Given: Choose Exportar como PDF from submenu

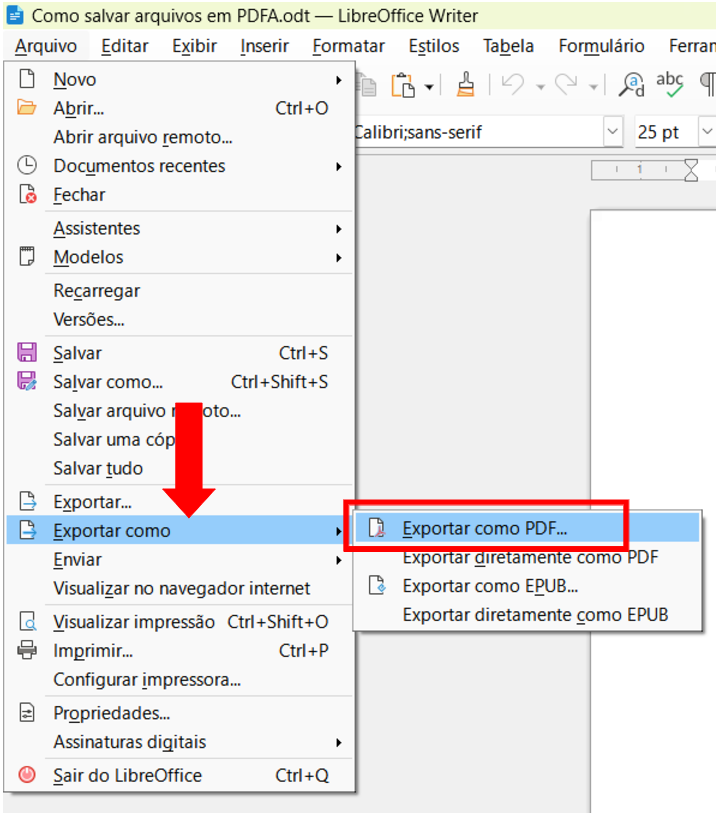Looking at the screenshot, I should [x=484, y=528].
